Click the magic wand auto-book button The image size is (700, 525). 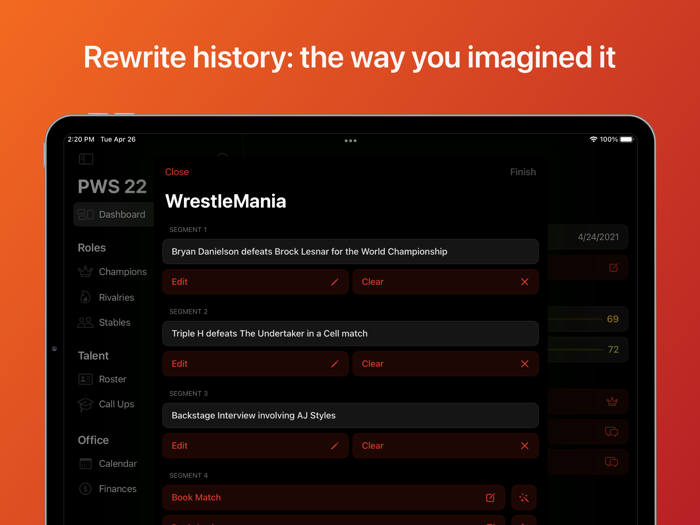[x=524, y=497]
